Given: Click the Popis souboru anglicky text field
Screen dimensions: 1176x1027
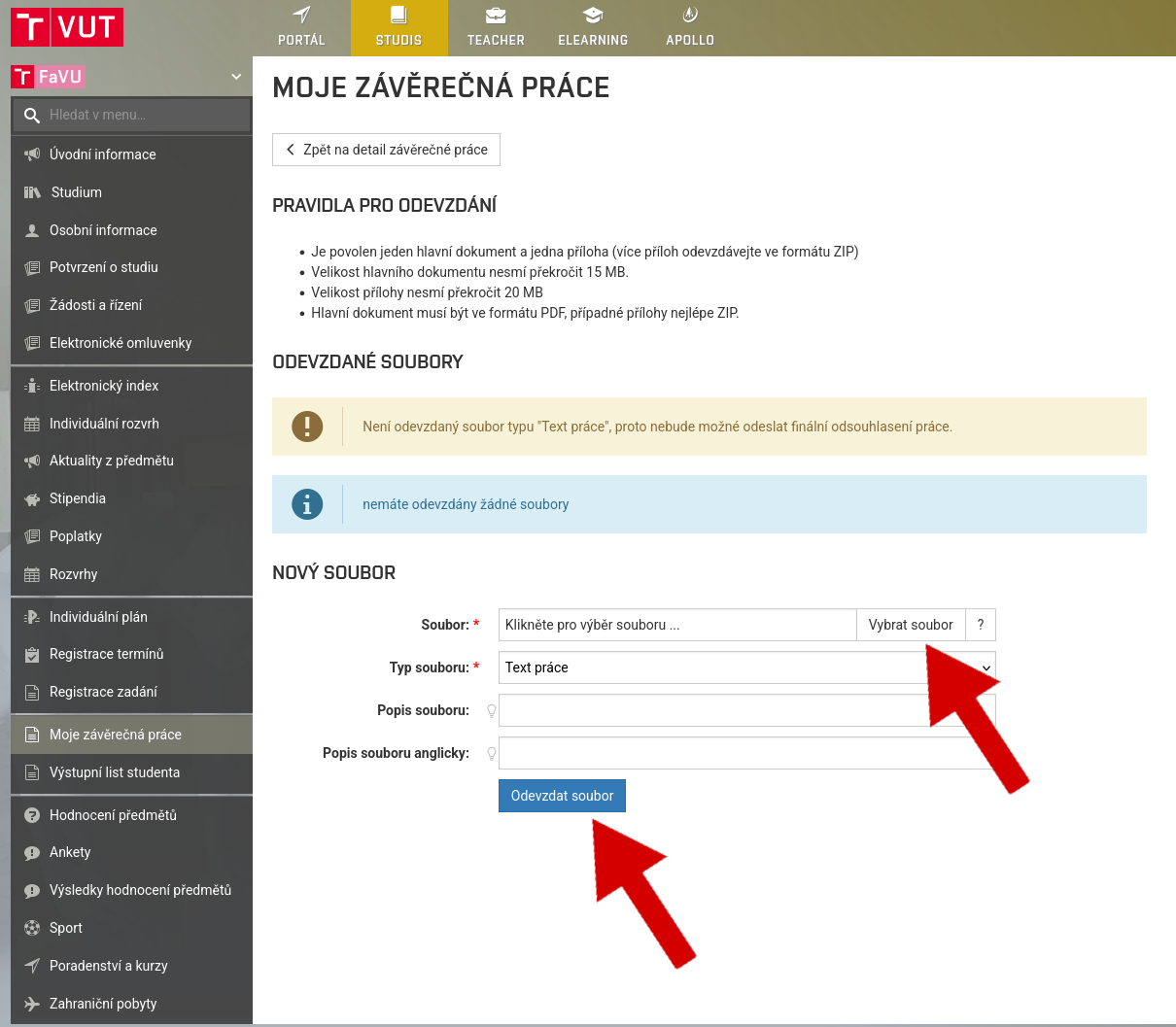Looking at the screenshot, I should (746, 753).
